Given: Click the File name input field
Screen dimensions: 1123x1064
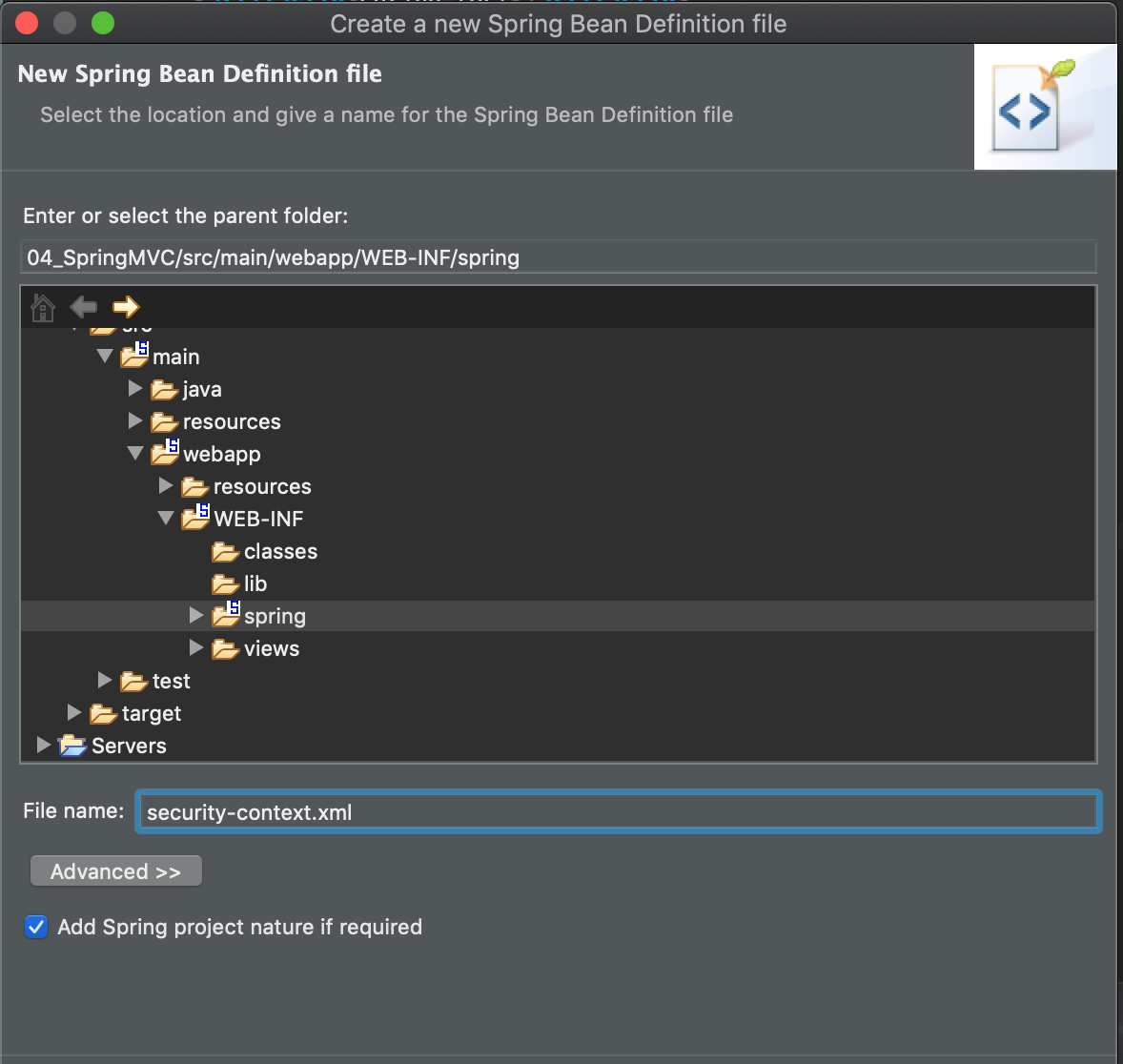Looking at the screenshot, I should click(x=618, y=811).
